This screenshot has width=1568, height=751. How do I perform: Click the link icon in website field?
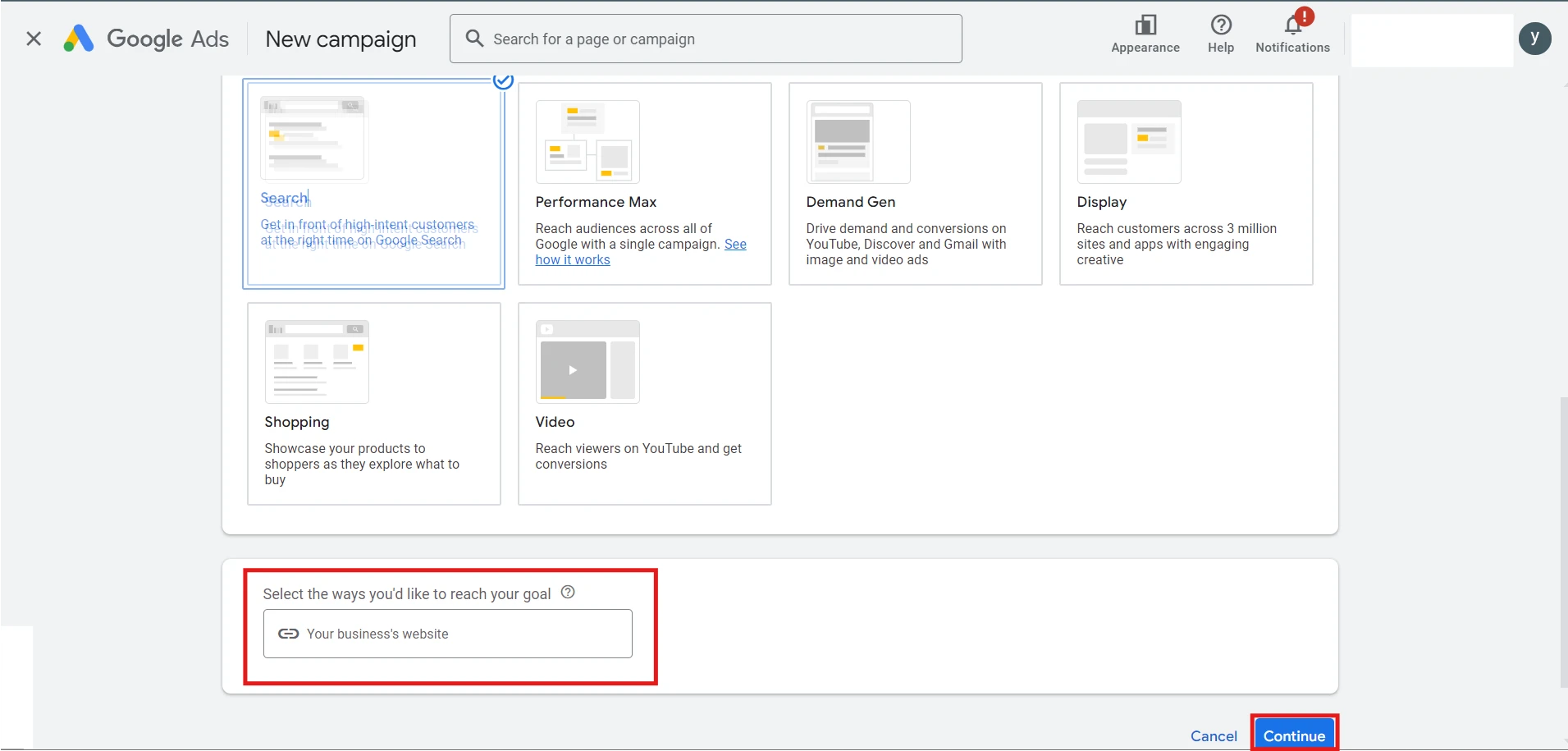[288, 634]
